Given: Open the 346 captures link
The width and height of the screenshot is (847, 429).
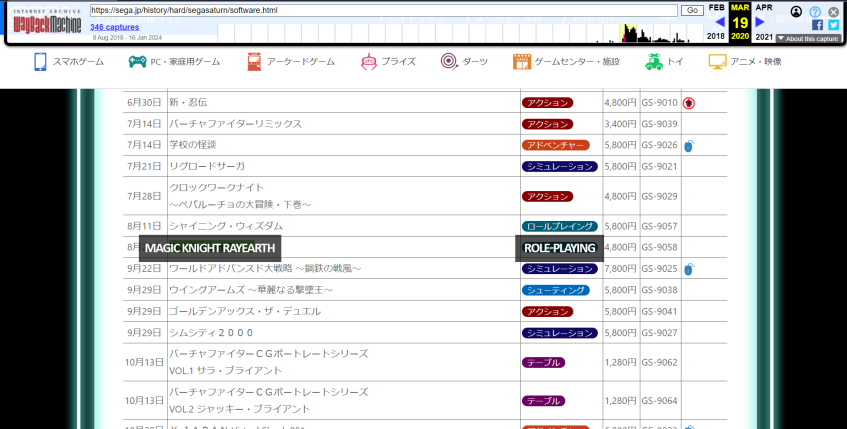Looking at the screenshot, I should (x=115, y=27).
